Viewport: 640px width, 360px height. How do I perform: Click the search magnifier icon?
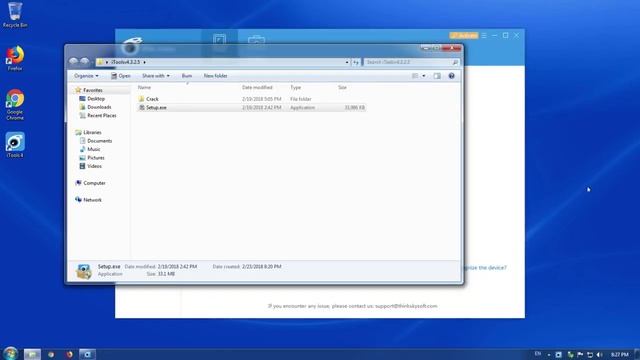(x=455, y=62)
